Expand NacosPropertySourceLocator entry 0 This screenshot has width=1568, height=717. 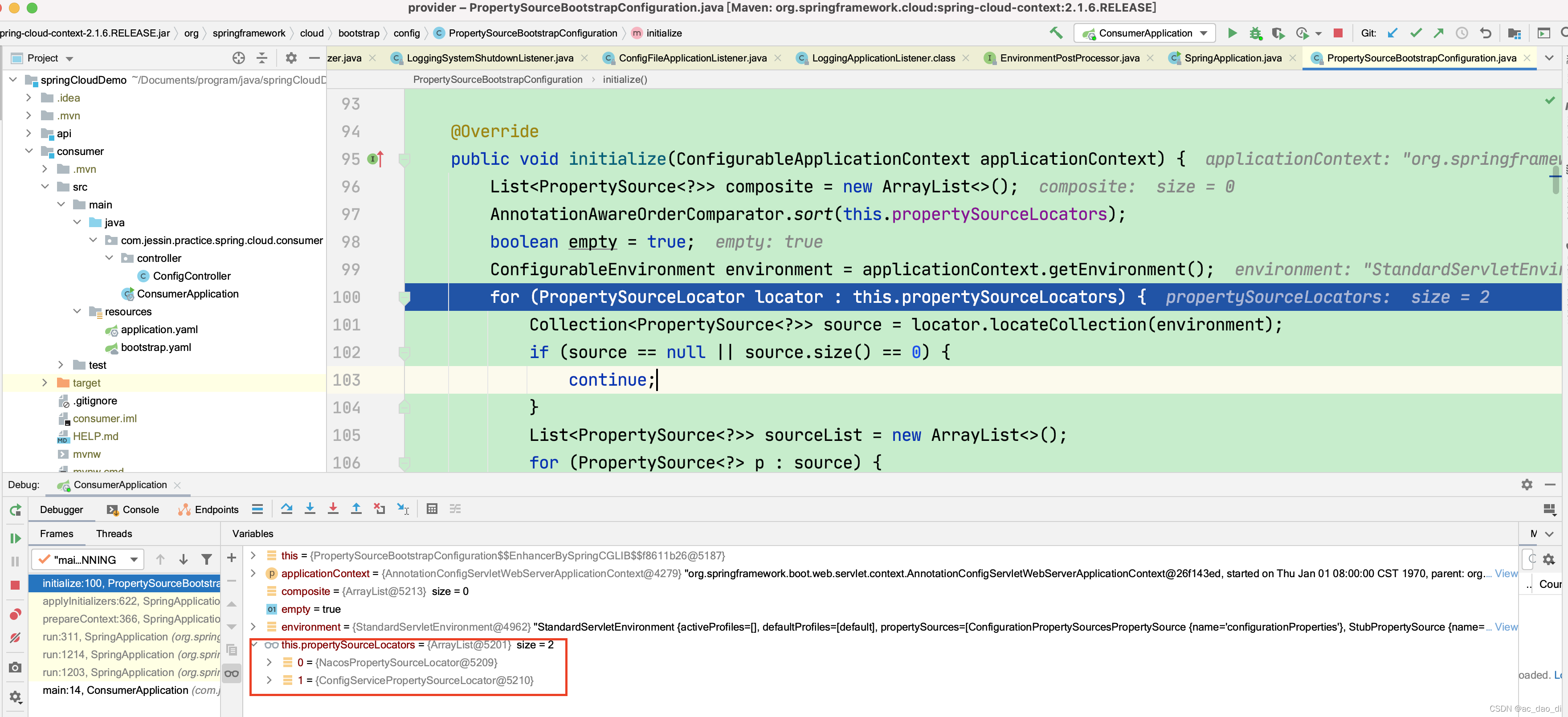pyautogui.click(x=269, y=662)
